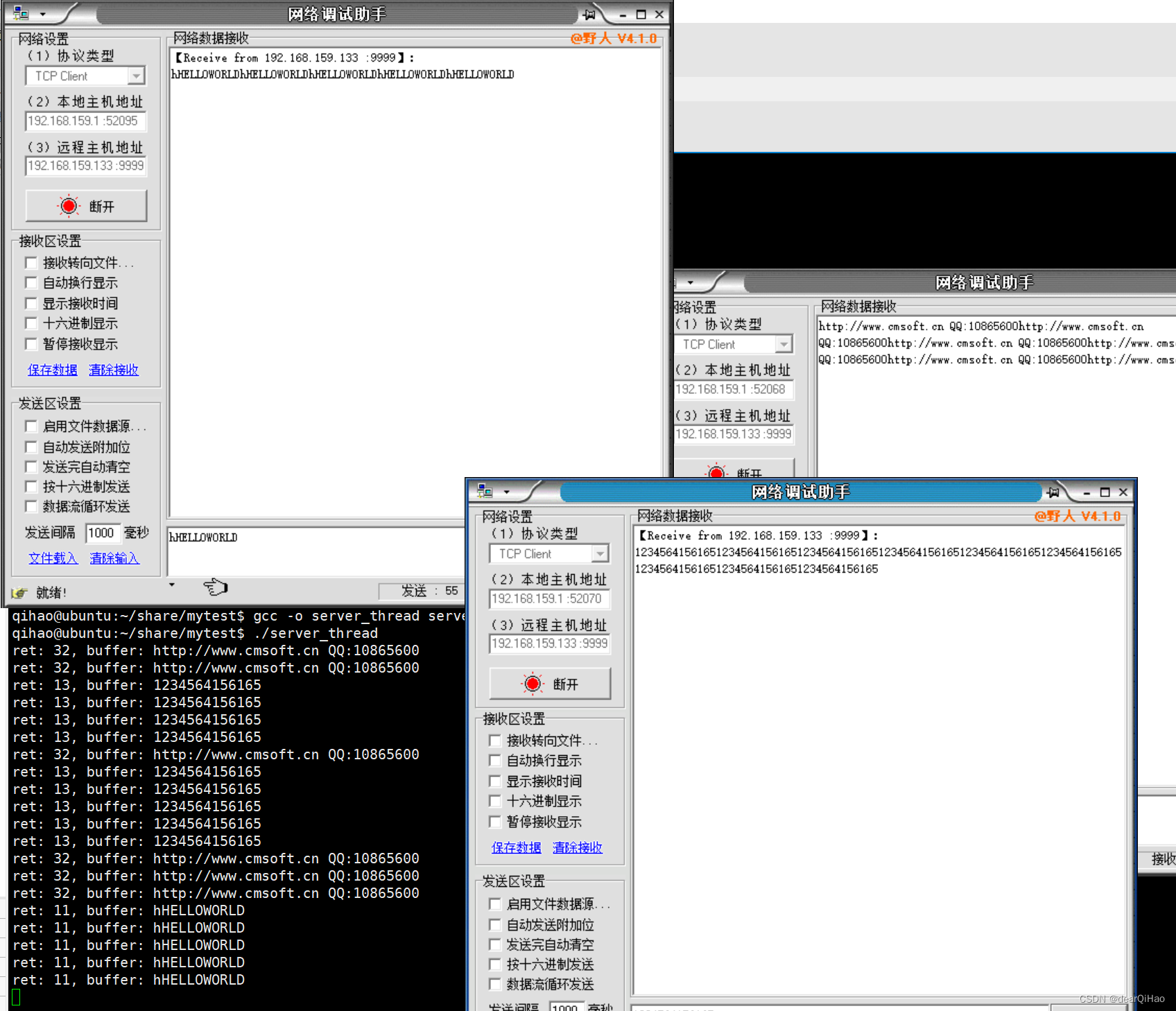Screen dimensions: 1176x1011
Task: Click send text box containing hHELLOWORLD
Action: coord(315,552)
